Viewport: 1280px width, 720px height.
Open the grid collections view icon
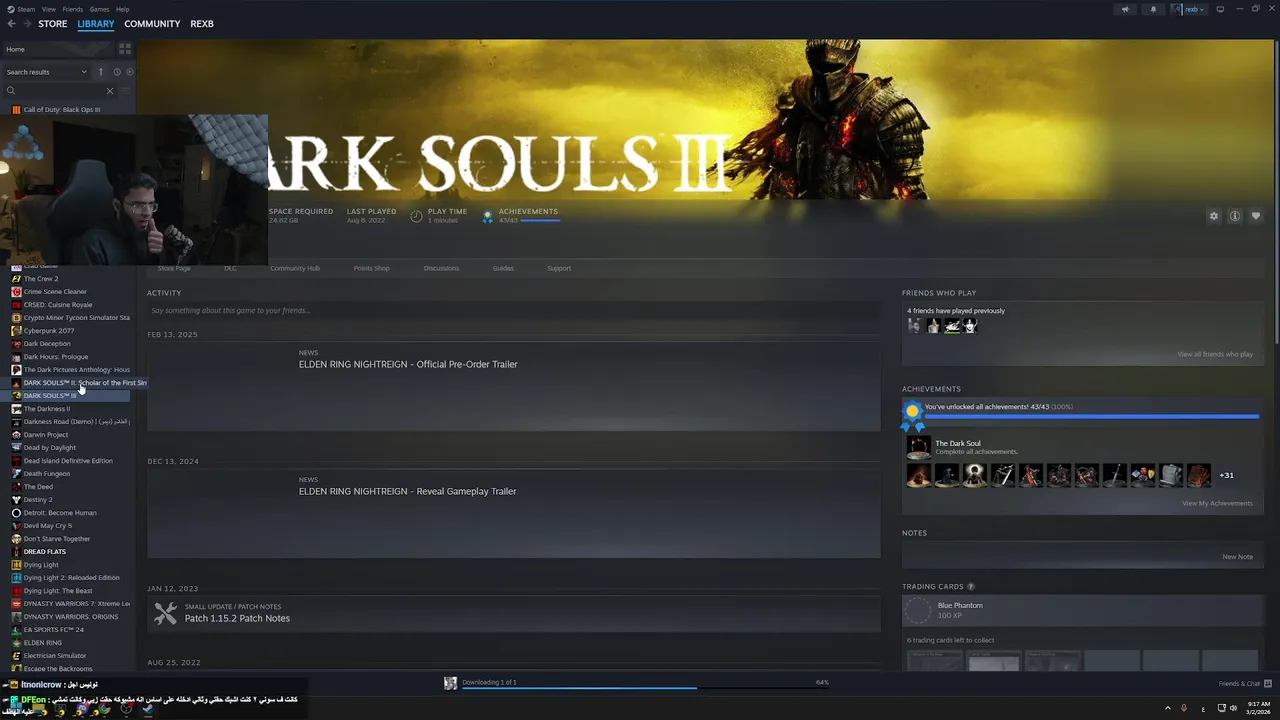pyautogui.click(x=125, y=49)
